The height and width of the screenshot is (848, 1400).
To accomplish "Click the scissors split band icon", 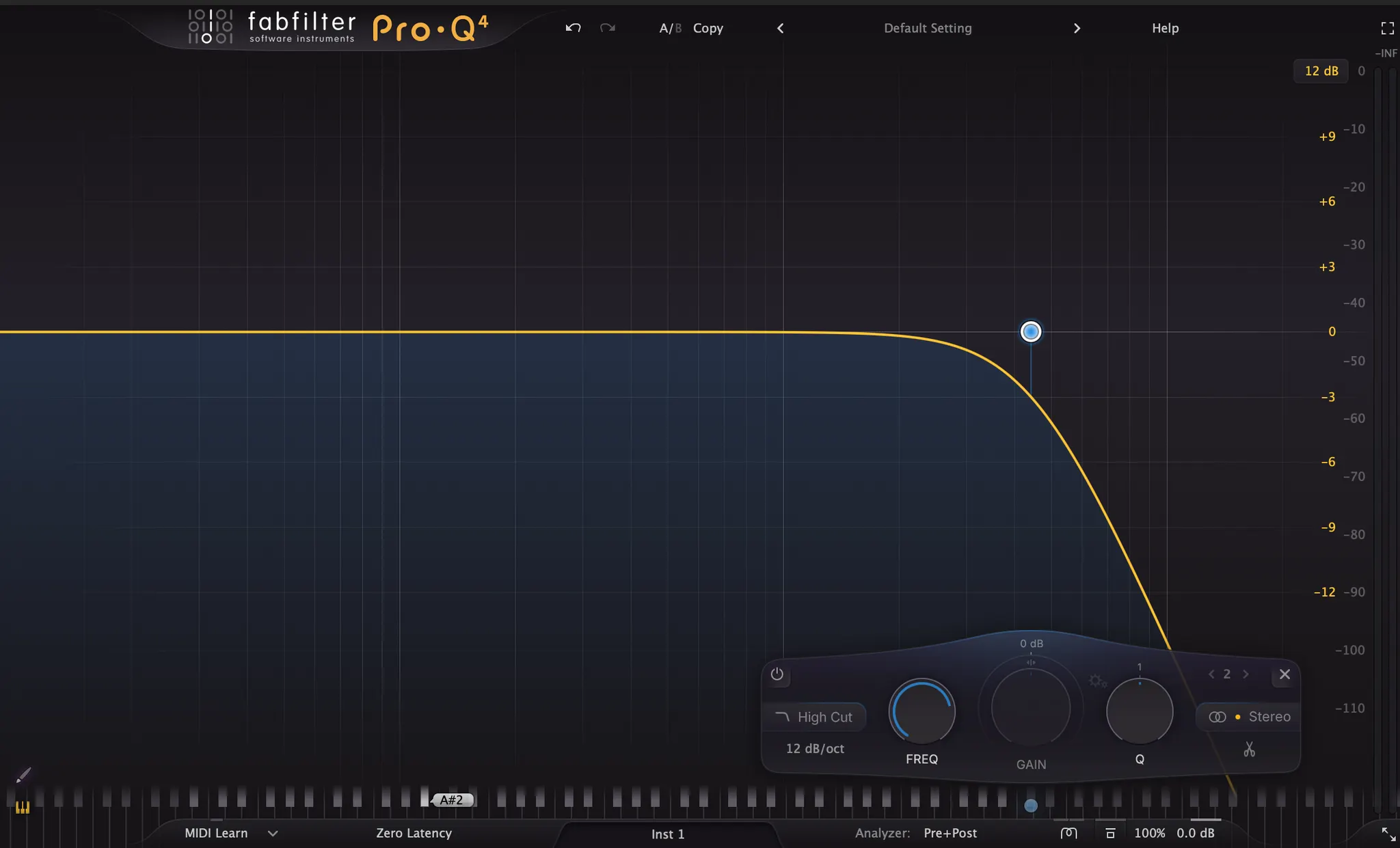I will [x=1249, y=750].
